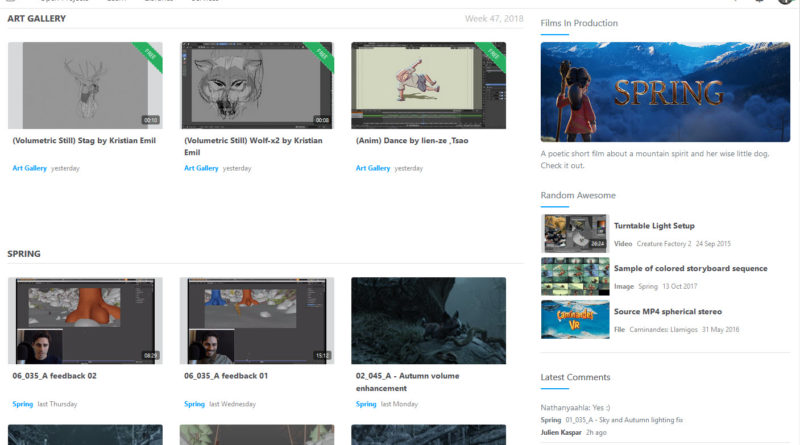Click the 'Week 47, 2018' label
800x445 pixels.
494,18
